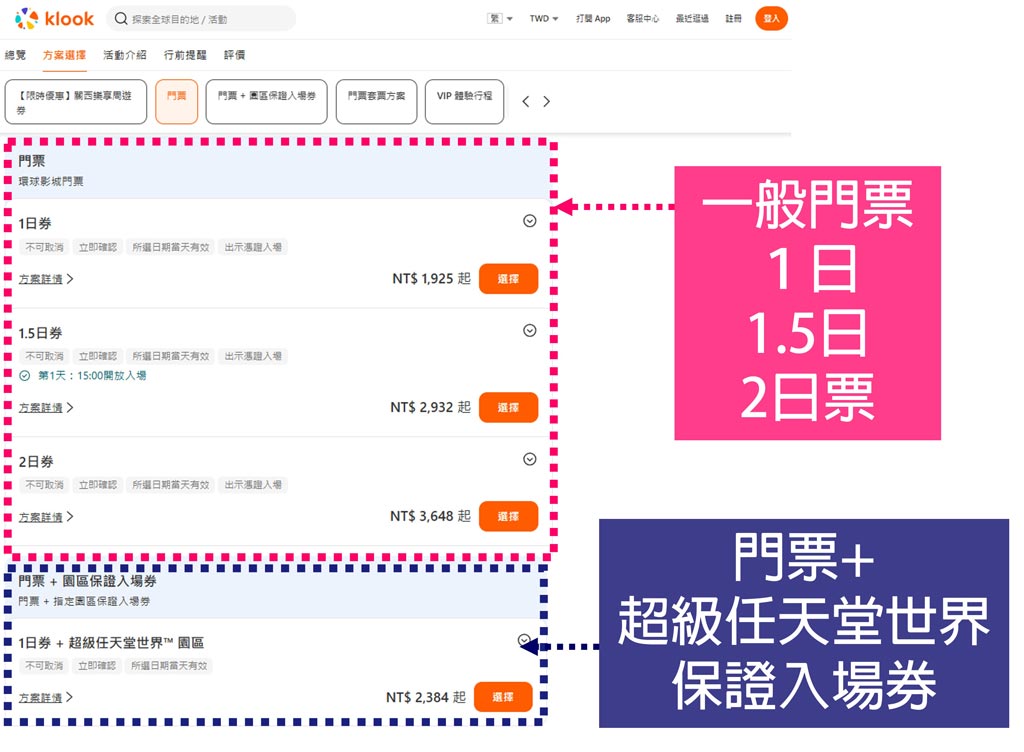Click the 第1天：15:00開放入場 note
Viewport: 1024px width, 752px height.
(x=92, y=375)
